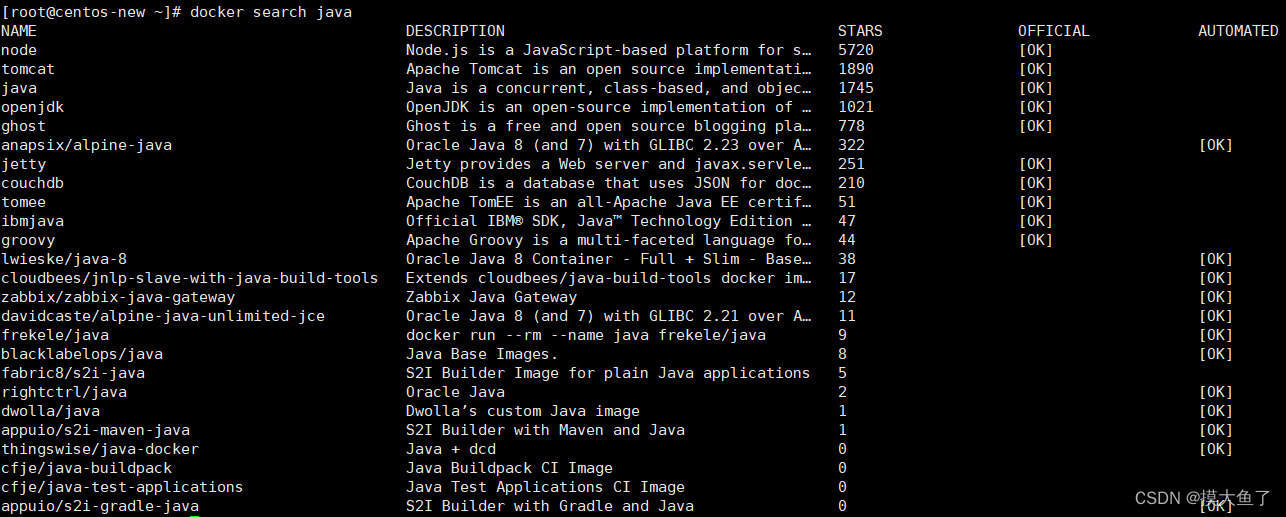
Task: Select the 'openjdk' image name
Action: click(32, 107)
